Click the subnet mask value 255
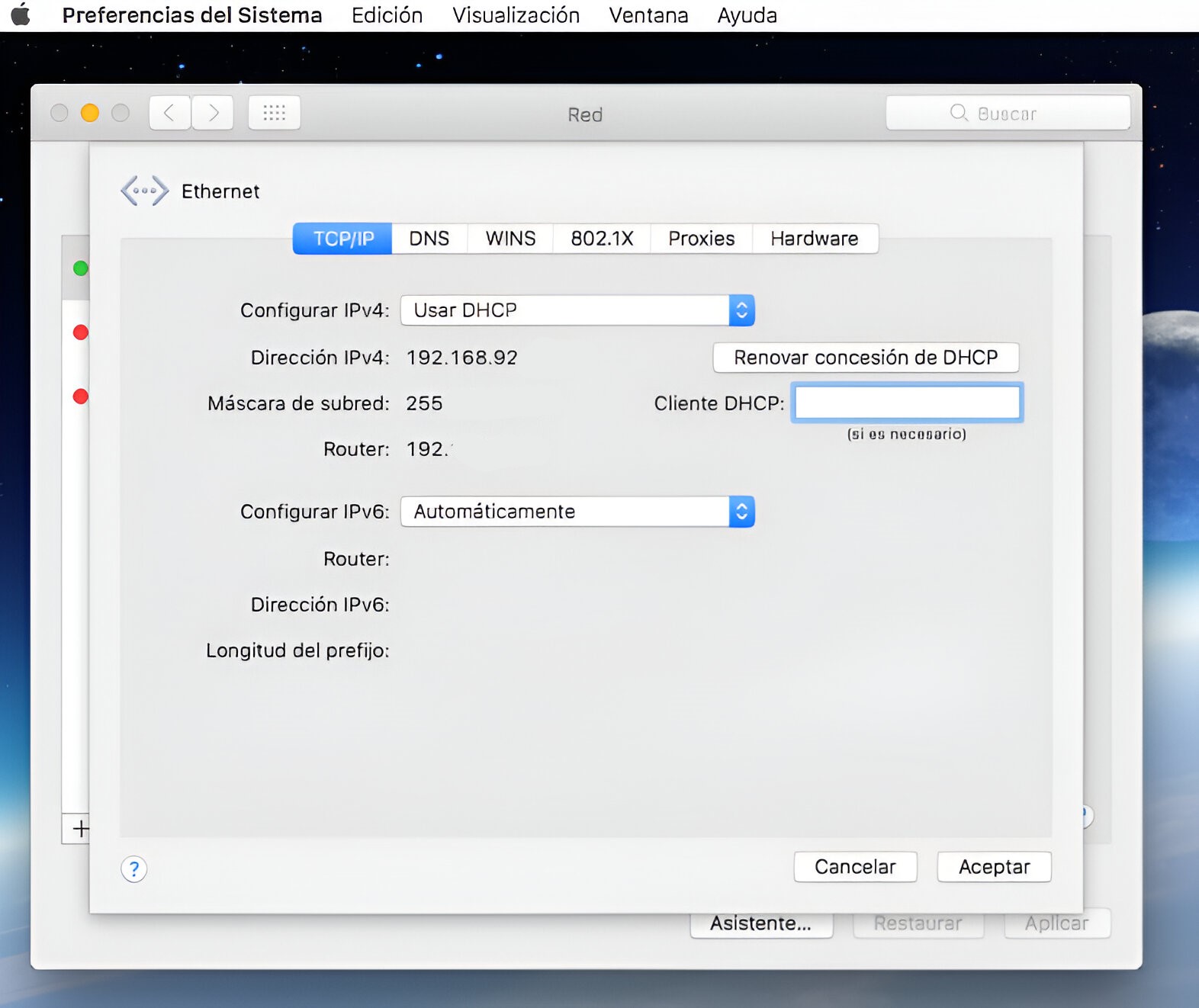1199x1008 pixels. click(424, 403)
